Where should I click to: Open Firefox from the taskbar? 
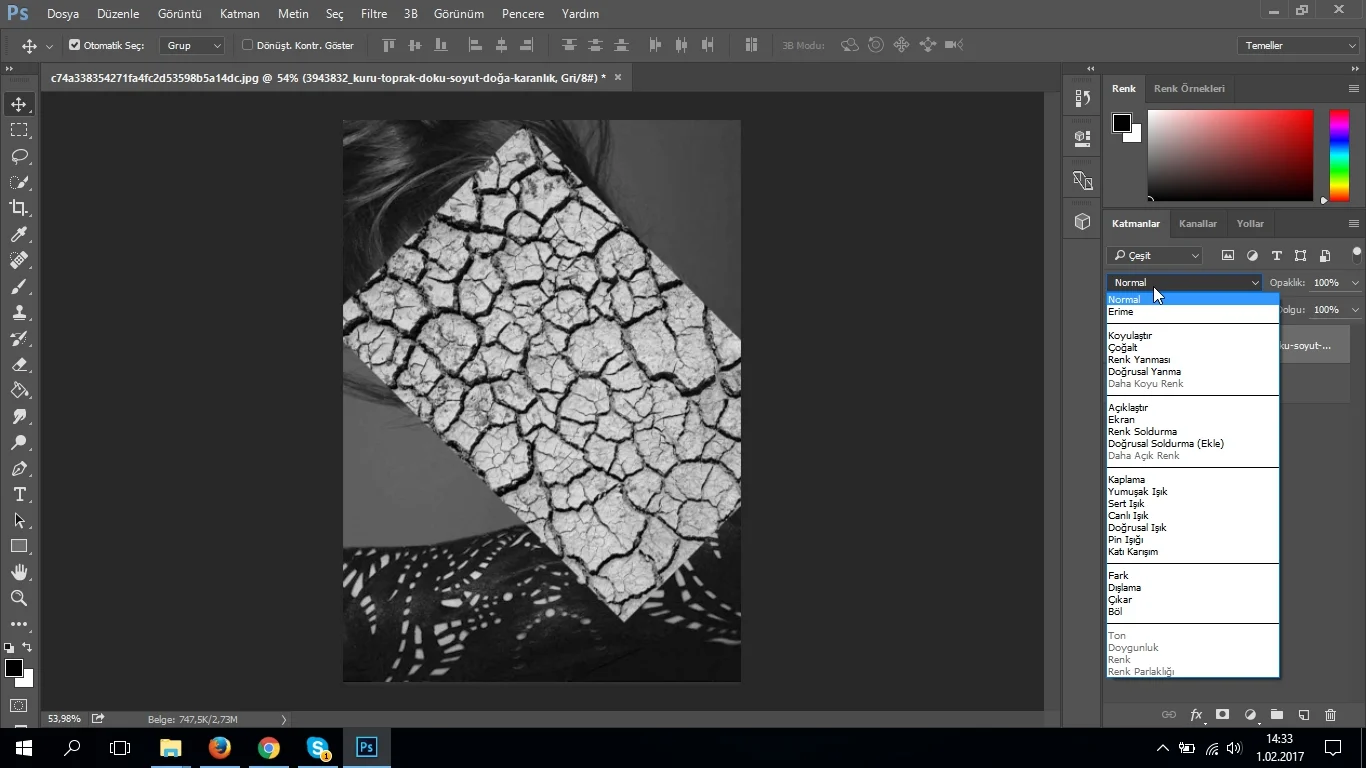tap(220, 747)
